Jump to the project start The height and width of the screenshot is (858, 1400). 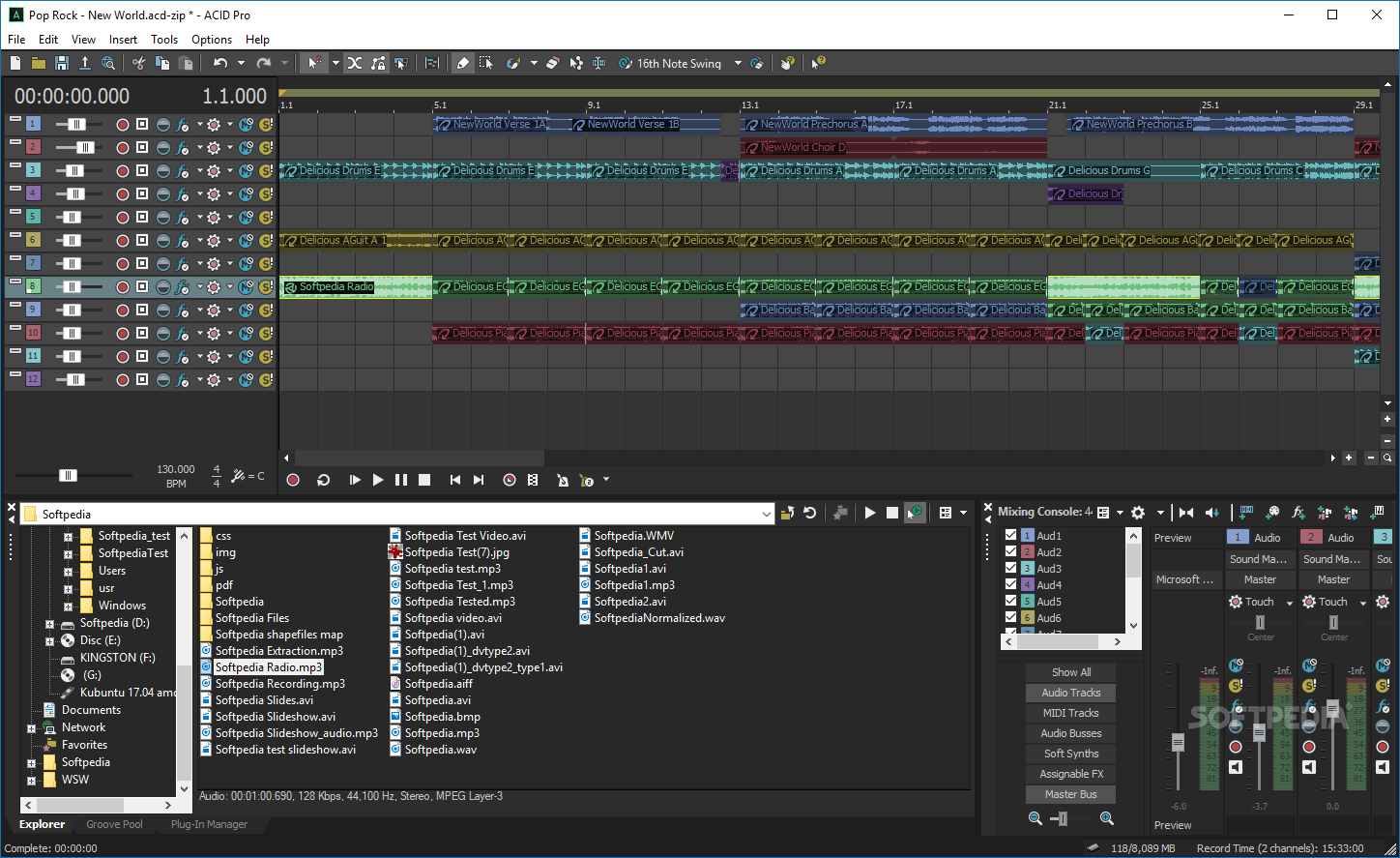[x=455, y=480]
